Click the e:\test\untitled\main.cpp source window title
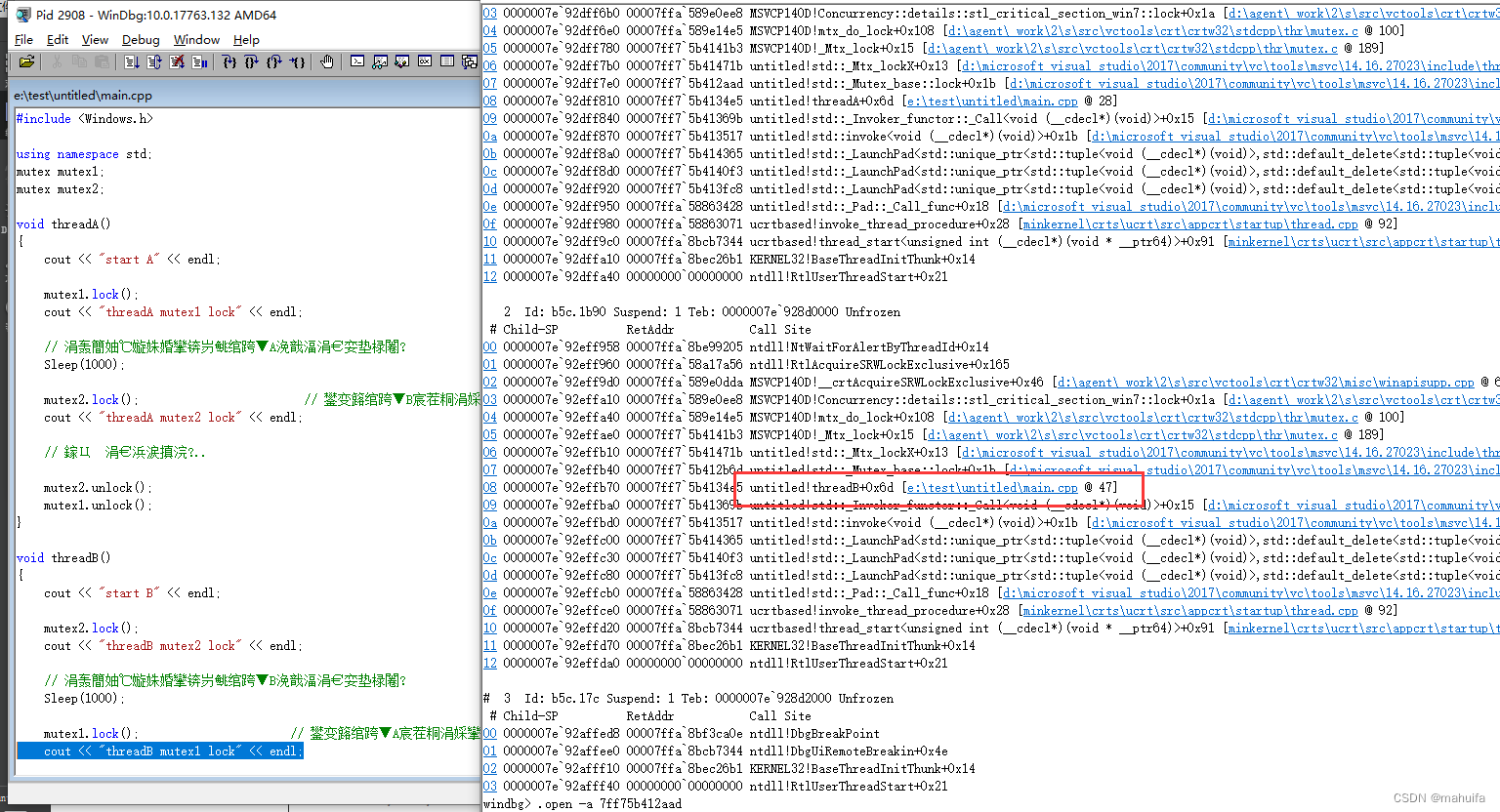This screenshot has height=812, width=1500. (x=83, y=96)
